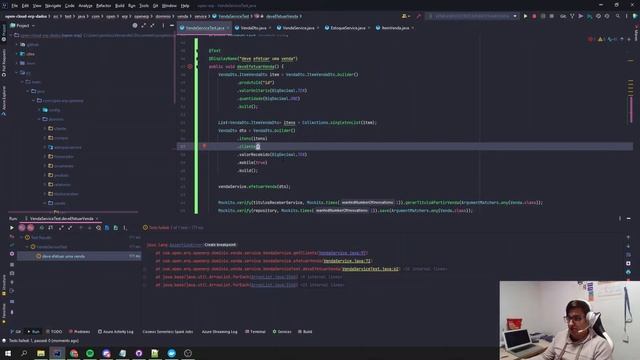Minimize the Run tool window with the dash icon

pos(629,219)
